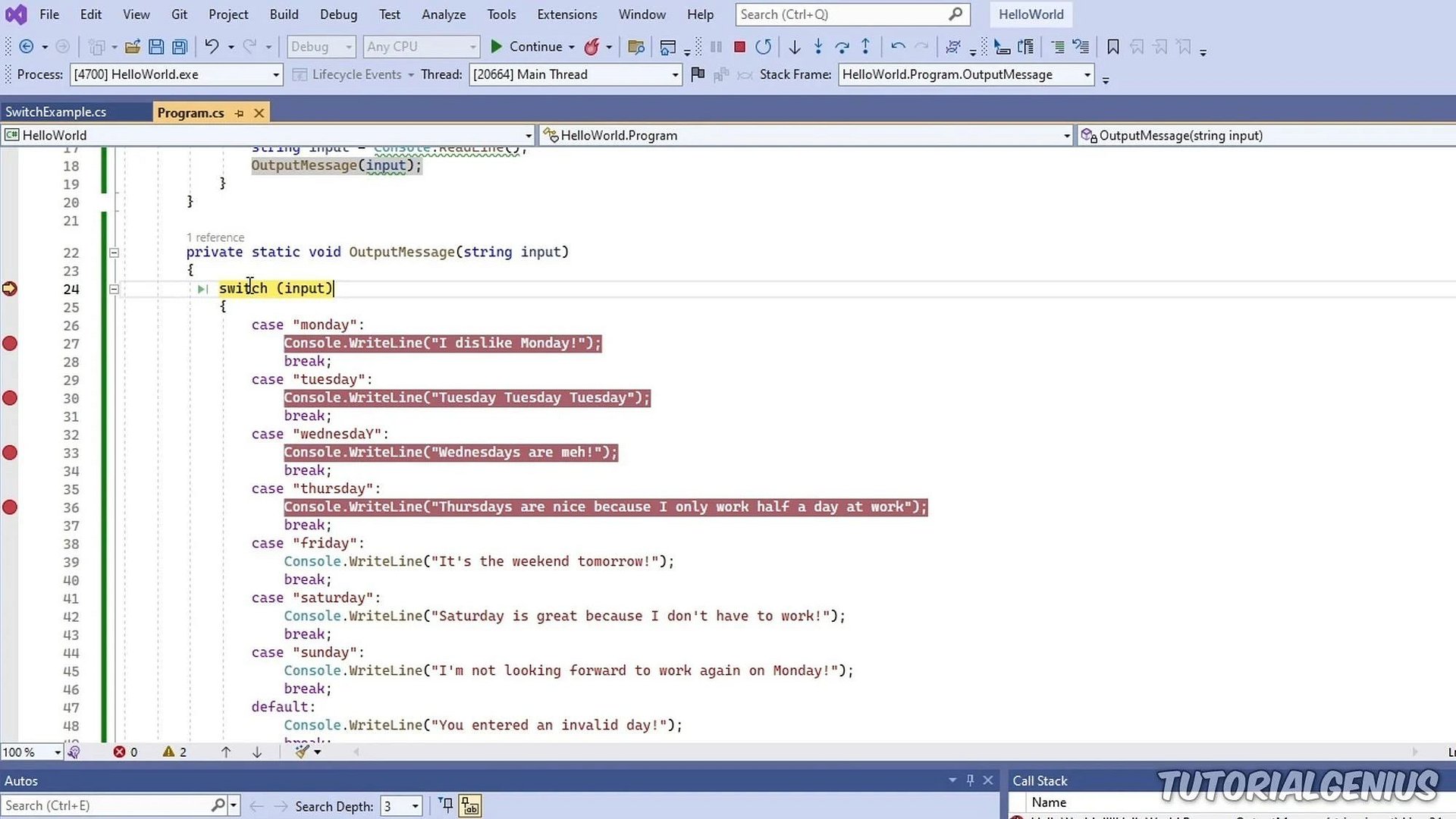Screen dimensions: 1456x819
Task: Open the Process dropdown for HelloWorld.exe
Action: tap(275, 74)
